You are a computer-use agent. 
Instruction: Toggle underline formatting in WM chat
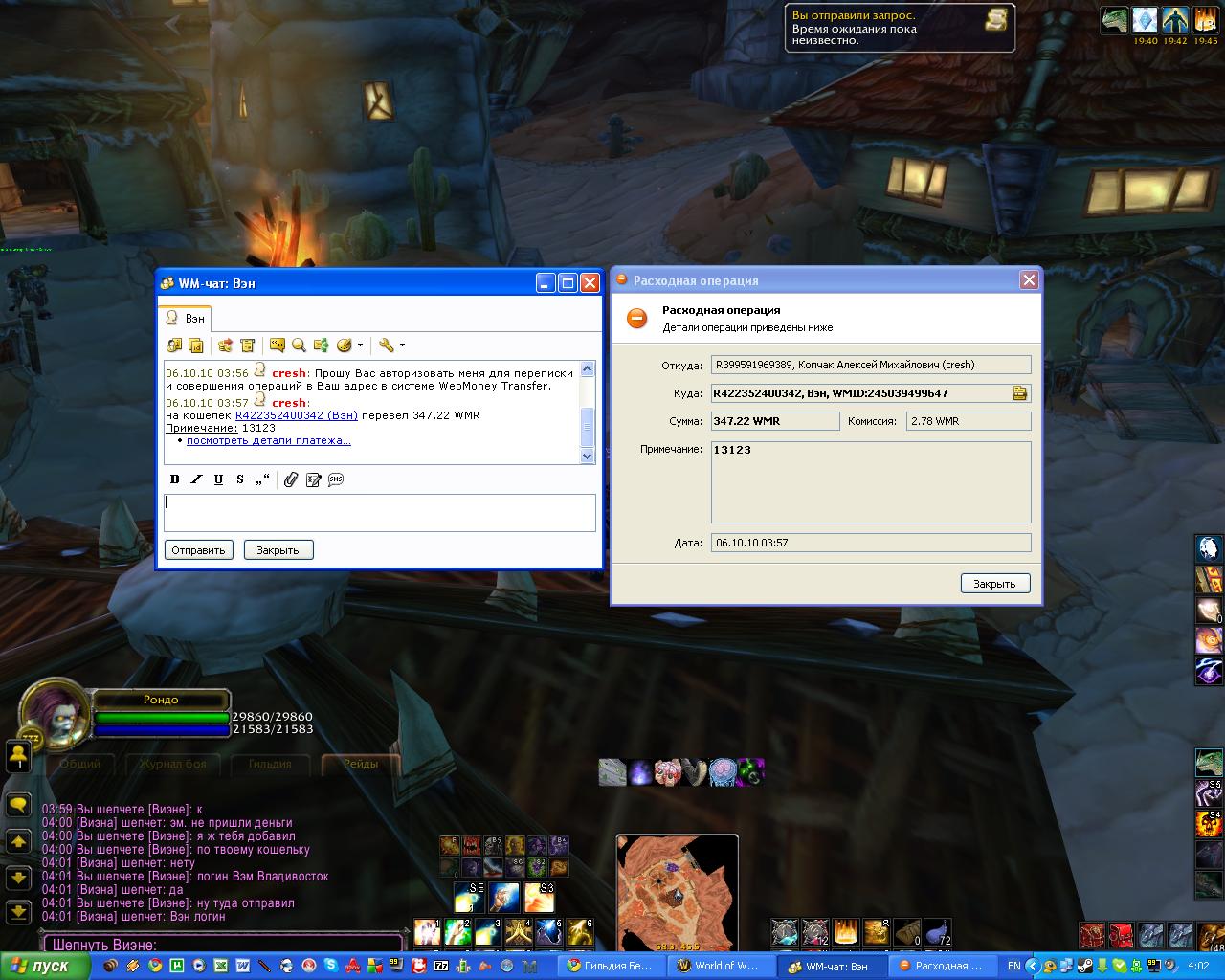(218, 479)
